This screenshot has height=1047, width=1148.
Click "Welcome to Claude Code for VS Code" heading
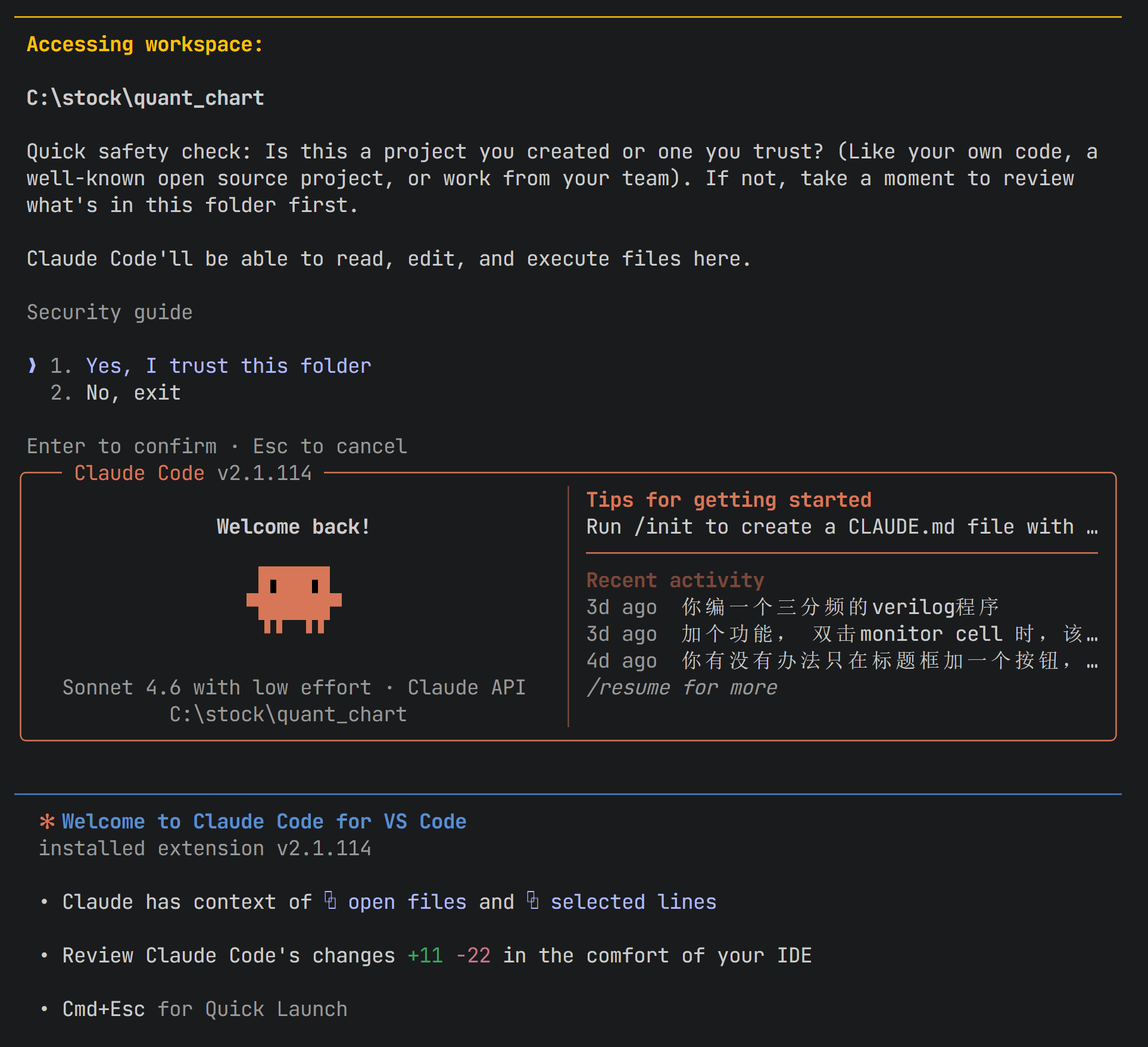pos(264,821)
